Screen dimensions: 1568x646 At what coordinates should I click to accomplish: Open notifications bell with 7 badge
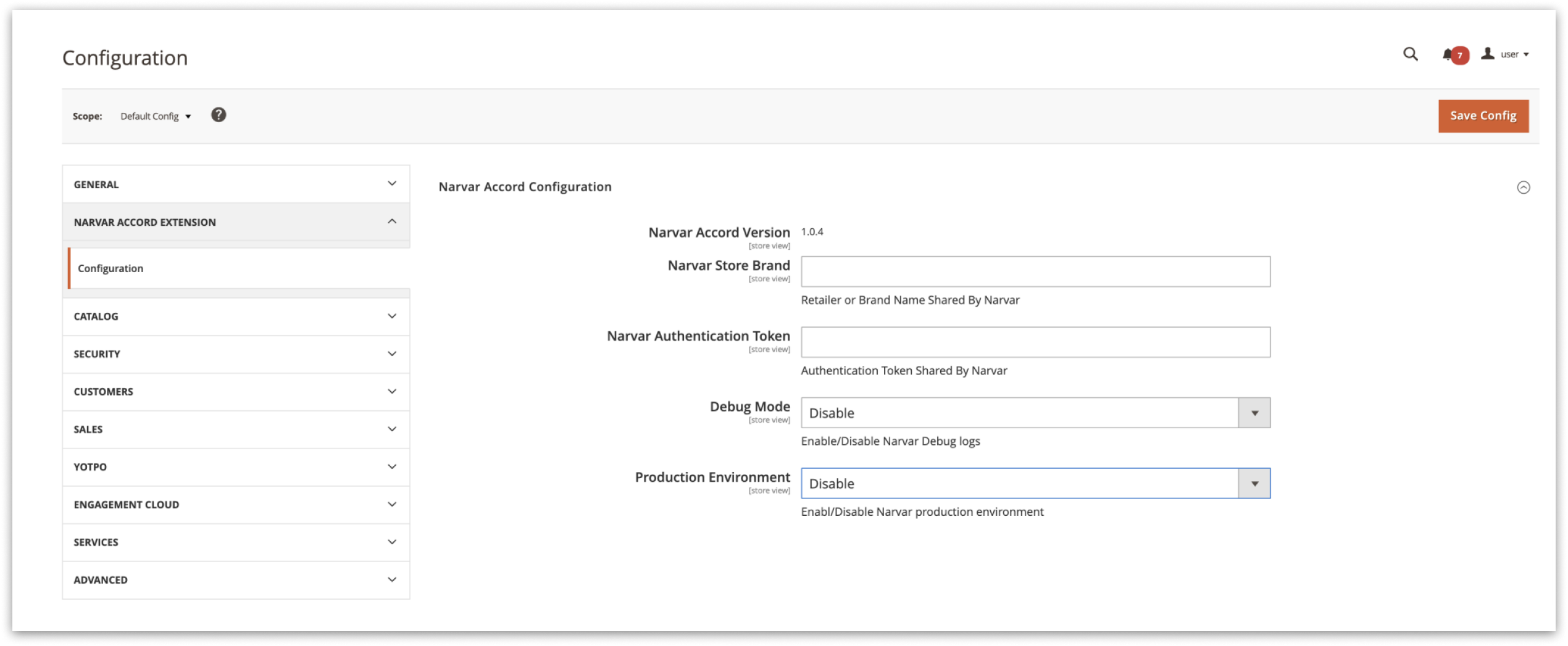click(x=1455, y=55)
